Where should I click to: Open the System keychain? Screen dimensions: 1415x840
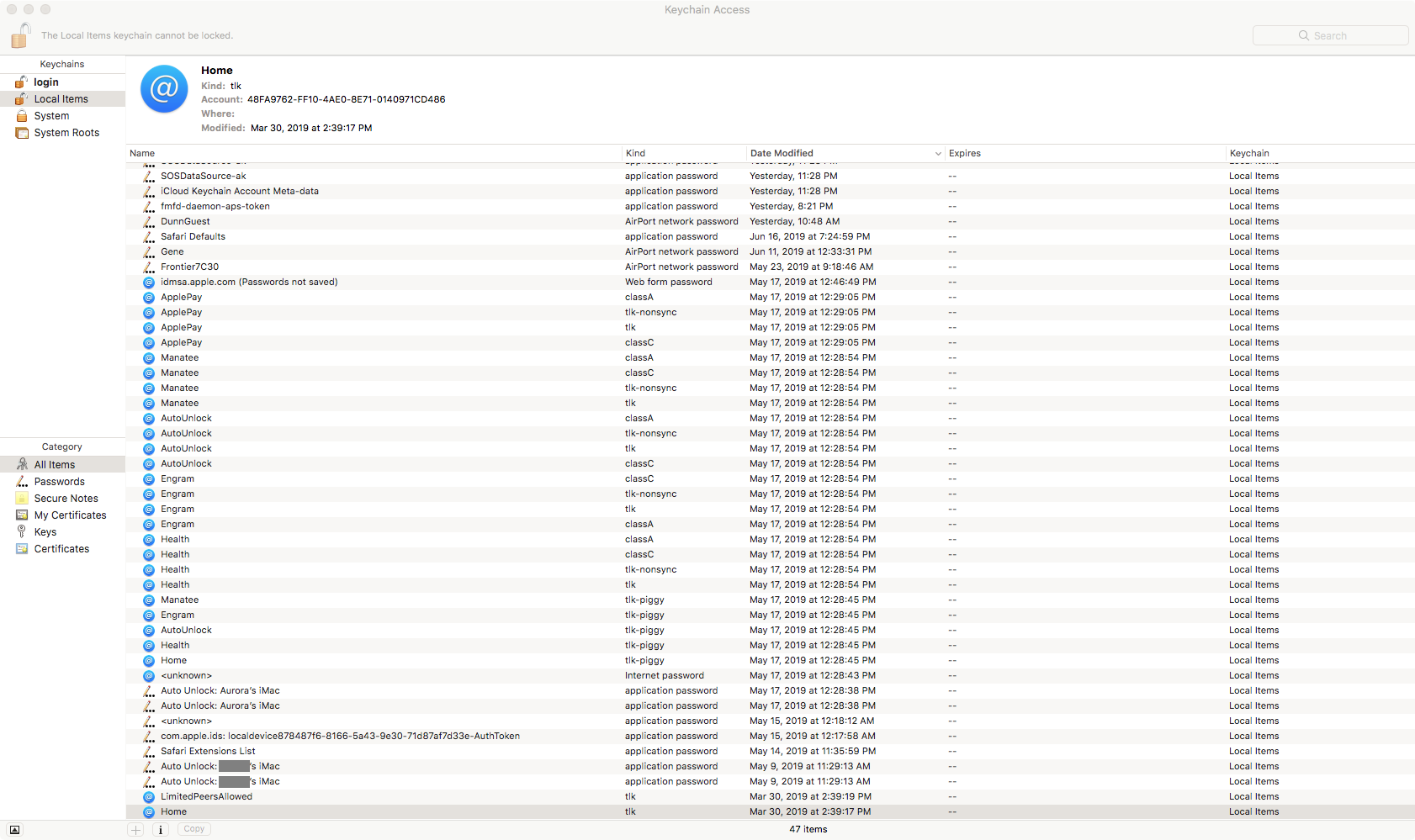pyautogui.click(x=51, y=115)
